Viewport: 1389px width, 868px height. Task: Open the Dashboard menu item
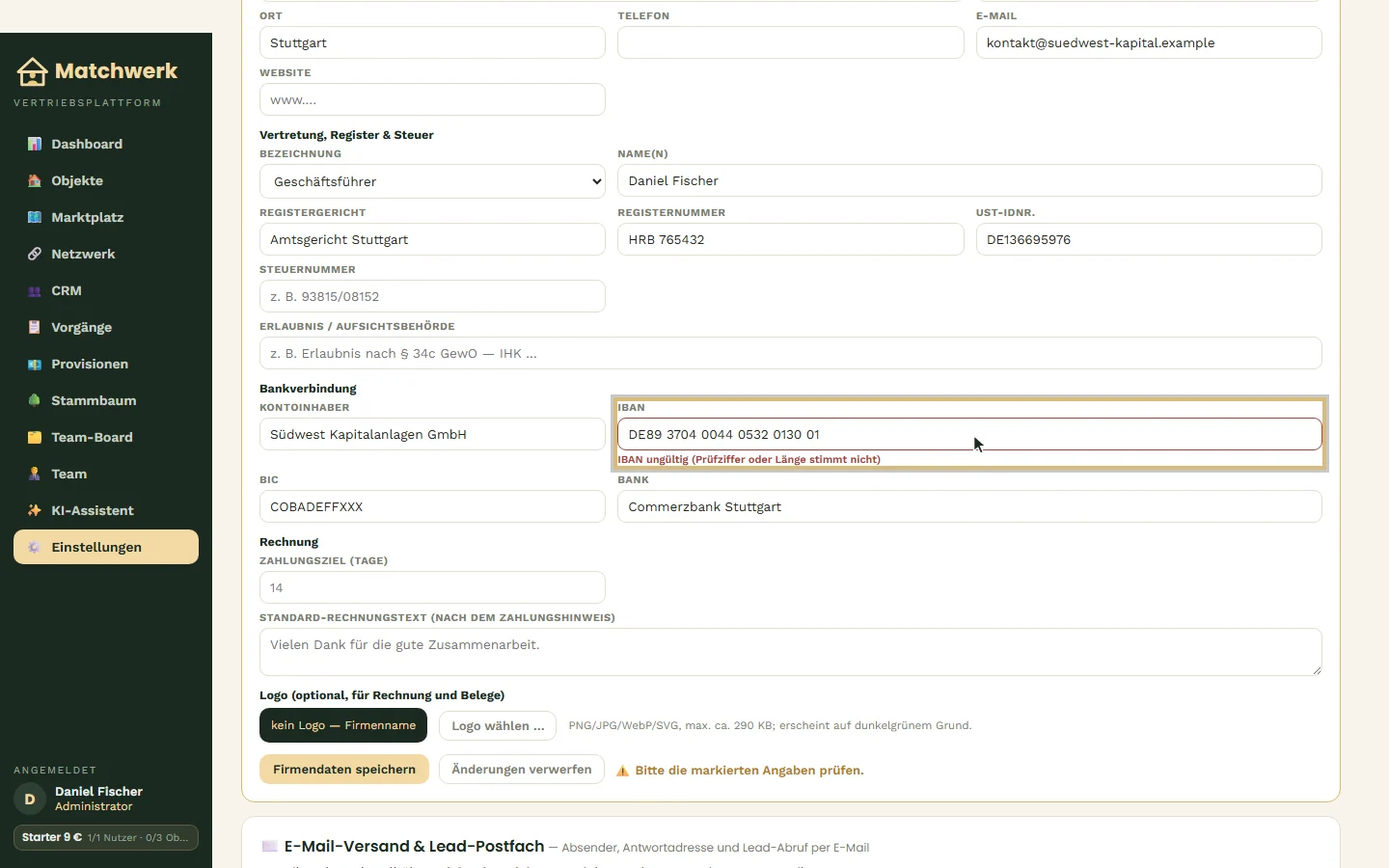pos(106,144)
